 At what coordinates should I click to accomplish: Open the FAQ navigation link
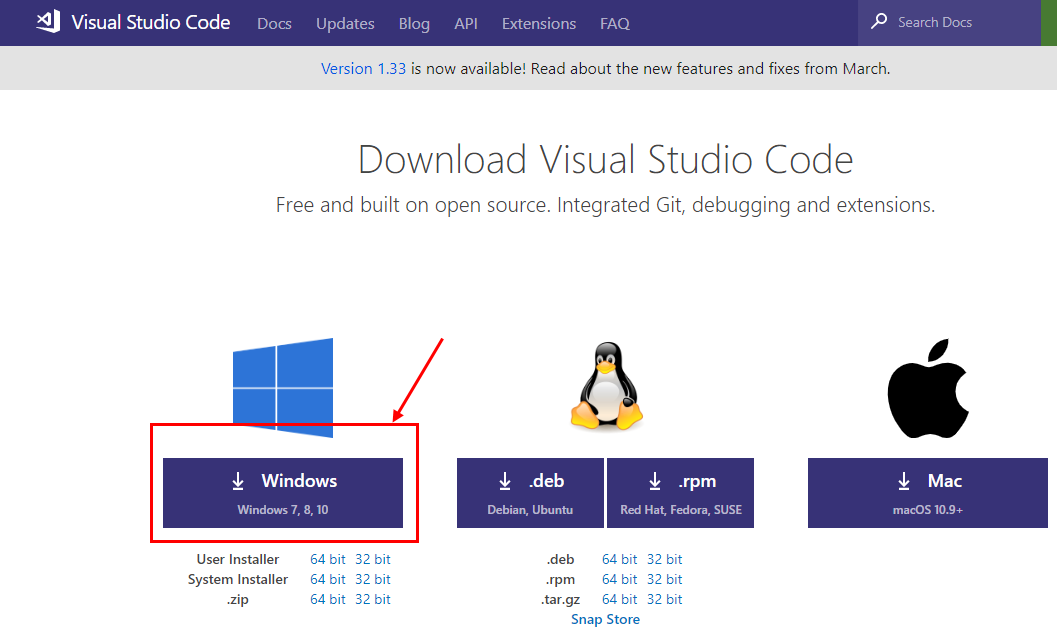[615, 24]
